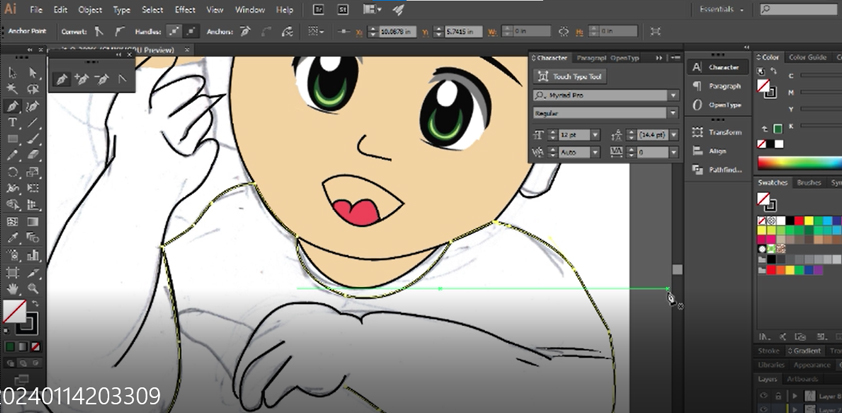Select the Eraser tool
This screenshot has height=413, width=842.
click(x=33, y=156)
